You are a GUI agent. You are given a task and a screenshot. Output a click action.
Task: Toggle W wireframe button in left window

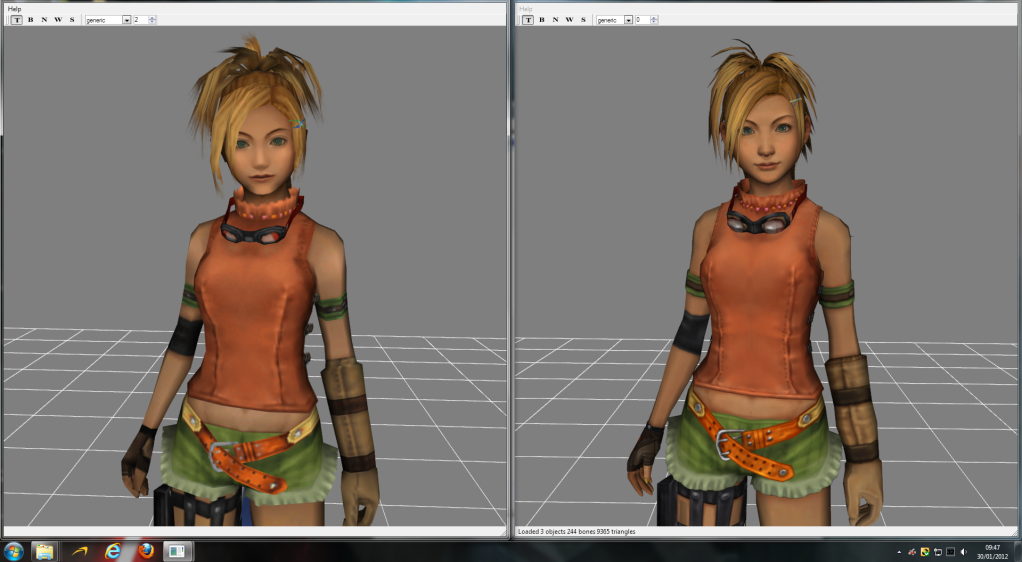(58, 20)
